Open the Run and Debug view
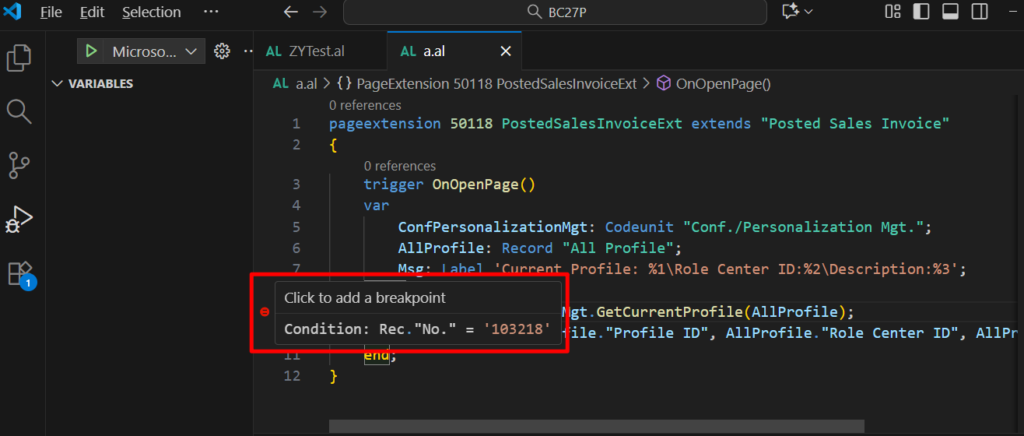The width and height of the screenshot is (1024, 436). (x=20, y=218)
